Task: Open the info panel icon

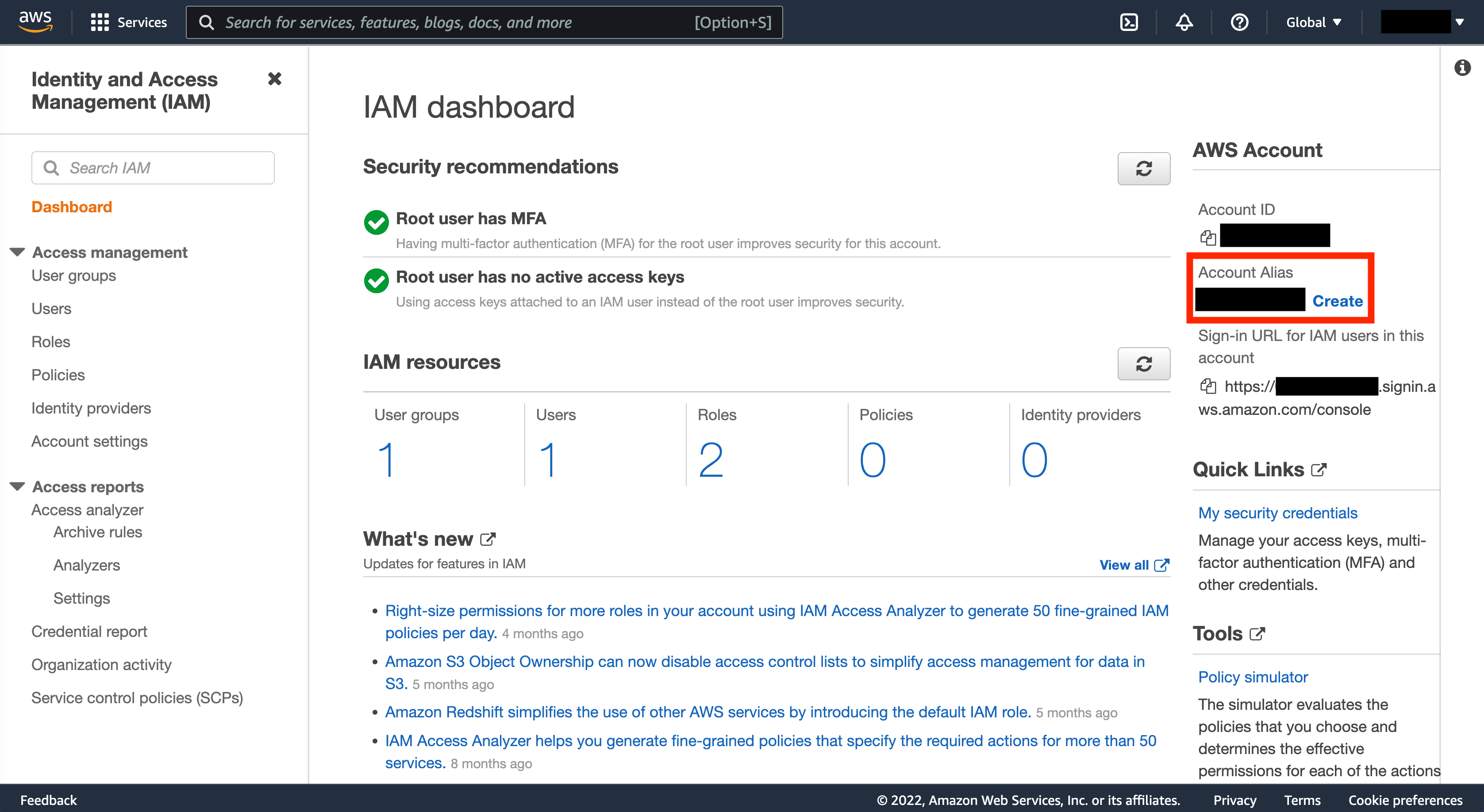Action: tap(1462, 68)
